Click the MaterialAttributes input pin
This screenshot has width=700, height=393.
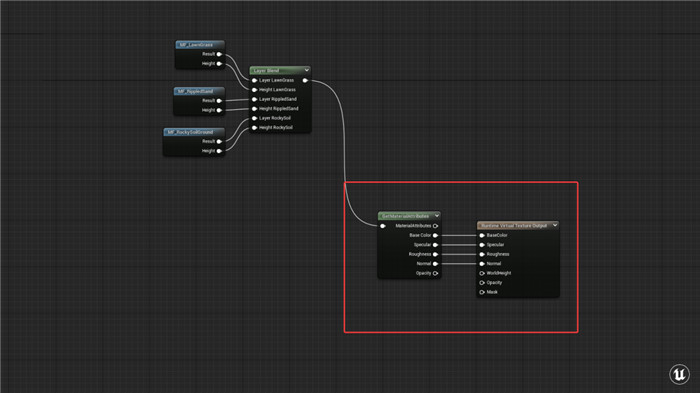[383, 226]
